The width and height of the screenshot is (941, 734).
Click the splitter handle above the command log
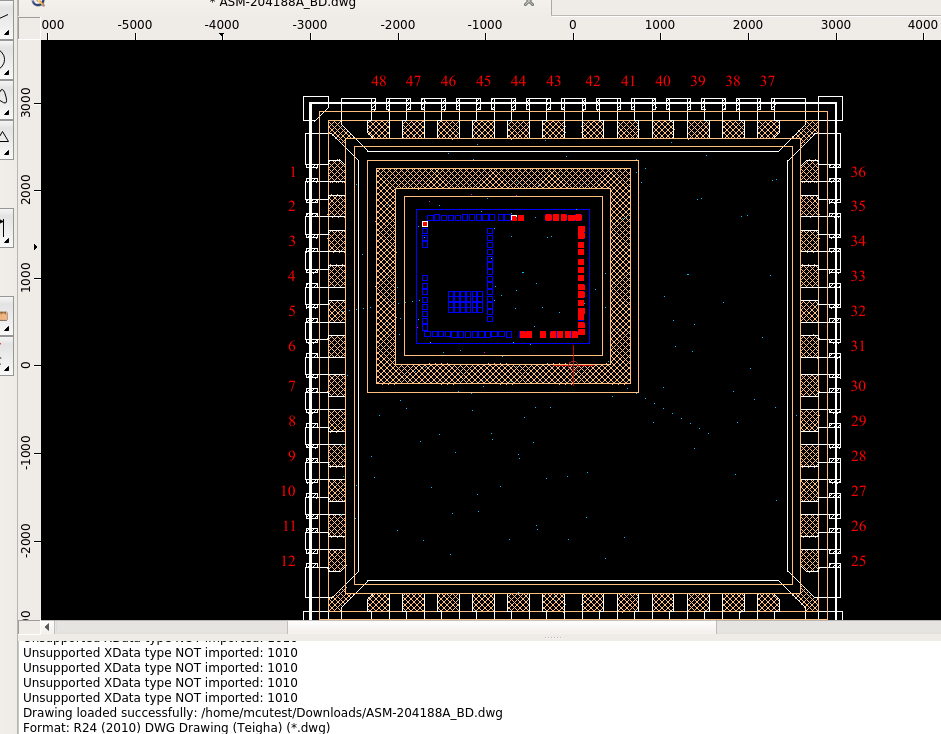(553, 637)
